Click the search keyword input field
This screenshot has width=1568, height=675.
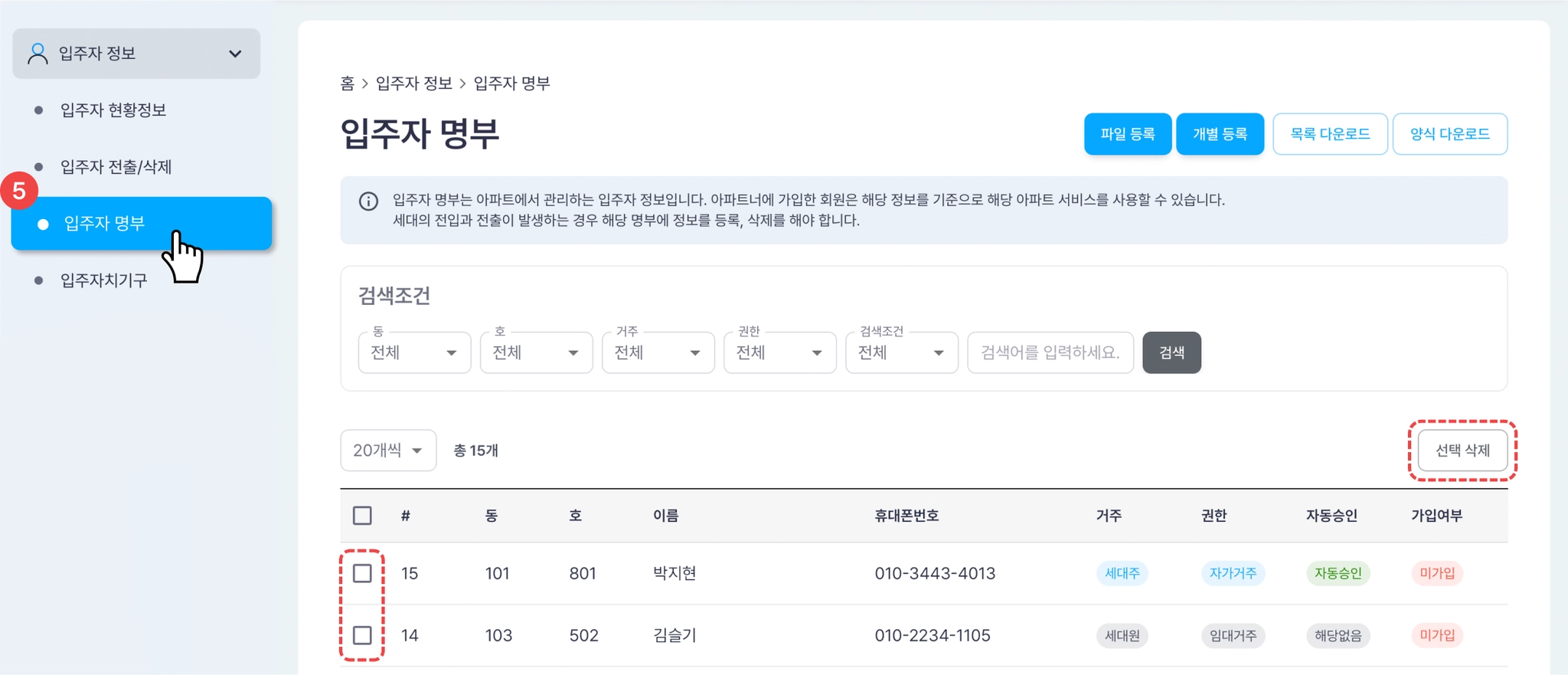point(1050,352)
